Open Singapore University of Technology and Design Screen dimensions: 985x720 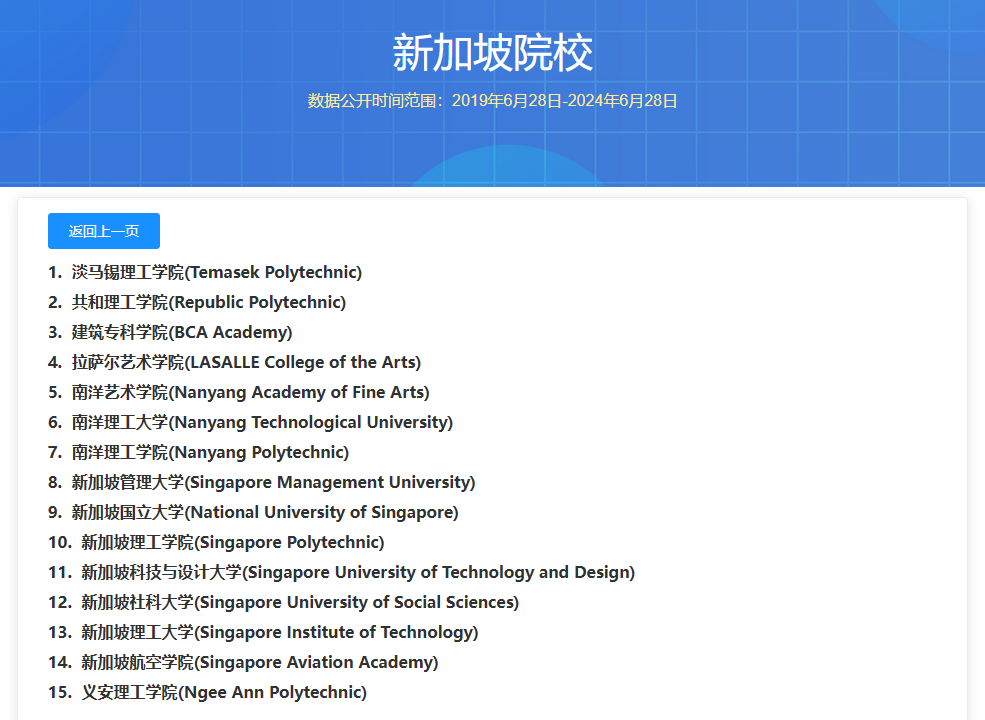tap(358, 572)
